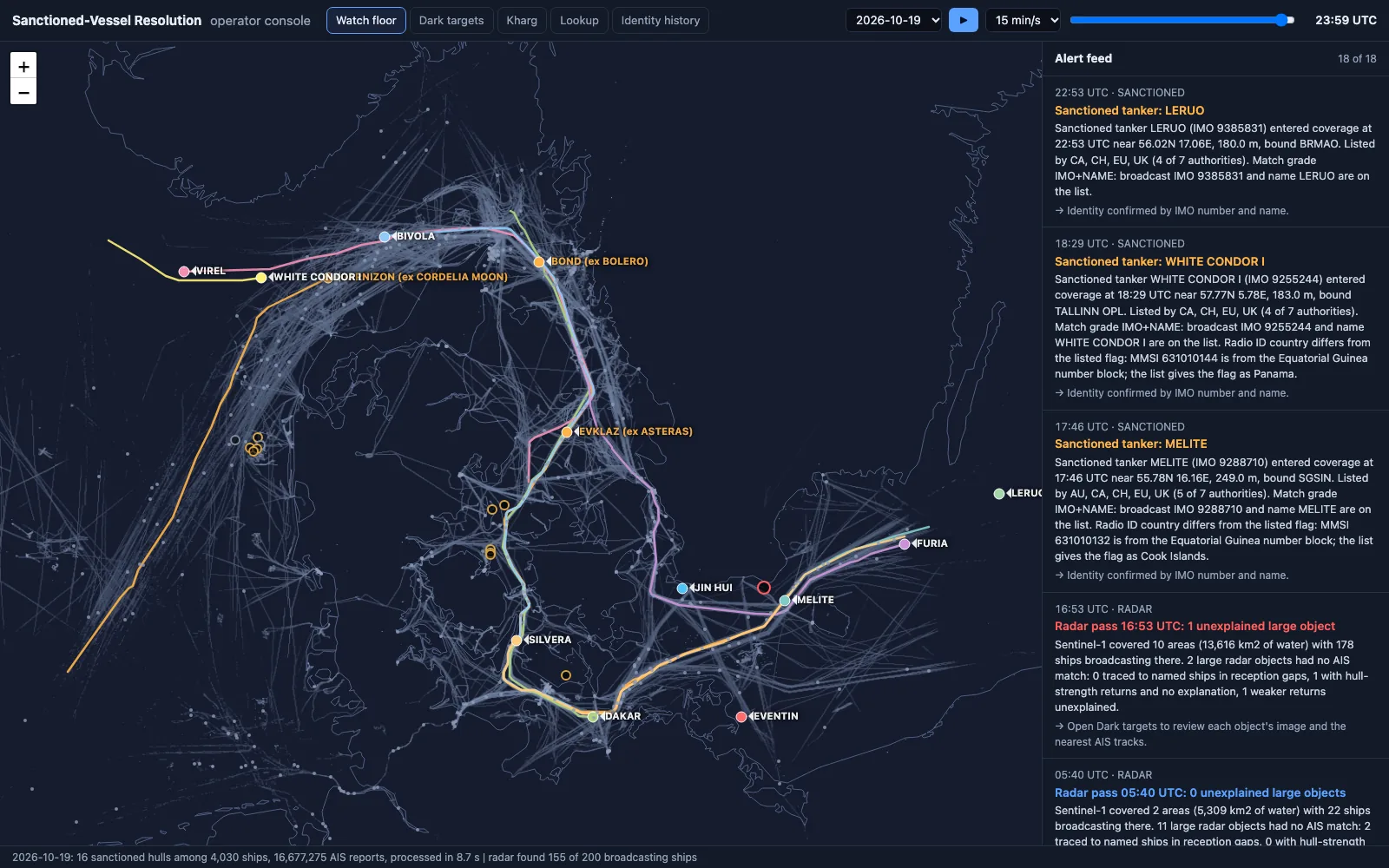Select the FURIA vessel marker
The image size is (1389, 868).
[x=905, y=544]
